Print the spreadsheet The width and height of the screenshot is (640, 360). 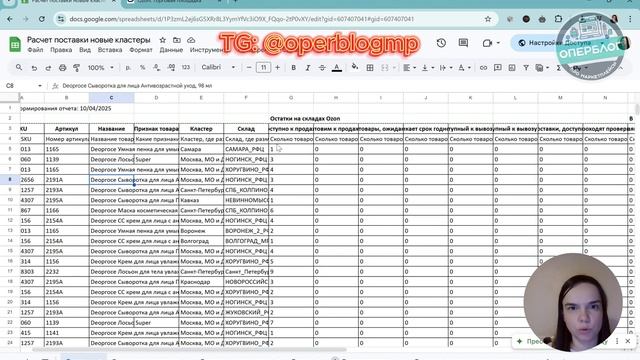click(62, 68)
